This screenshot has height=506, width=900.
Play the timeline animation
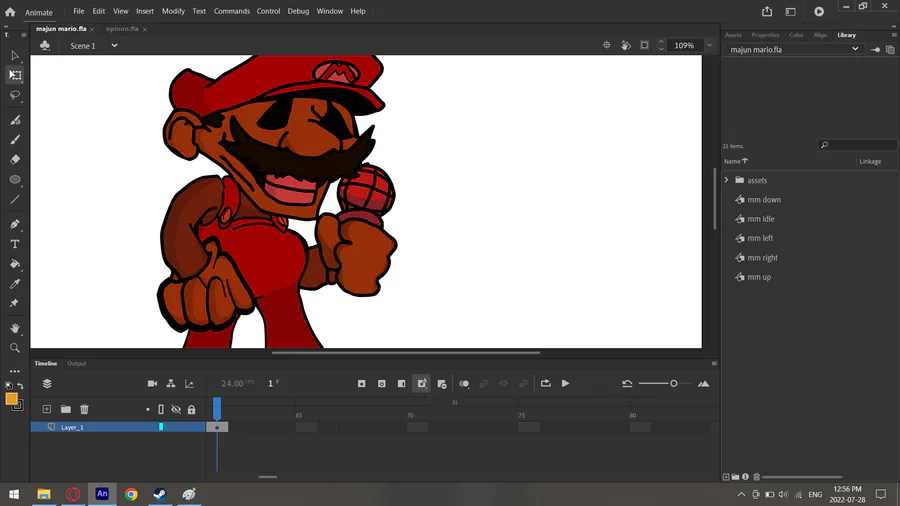click(565, 383)
